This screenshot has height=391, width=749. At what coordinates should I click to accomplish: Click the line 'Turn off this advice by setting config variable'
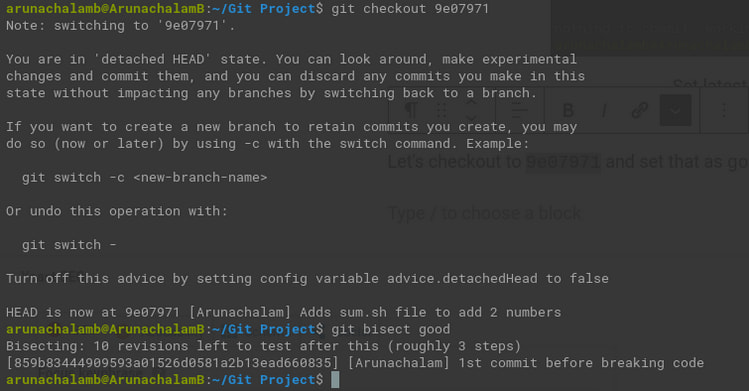point(307,278)
